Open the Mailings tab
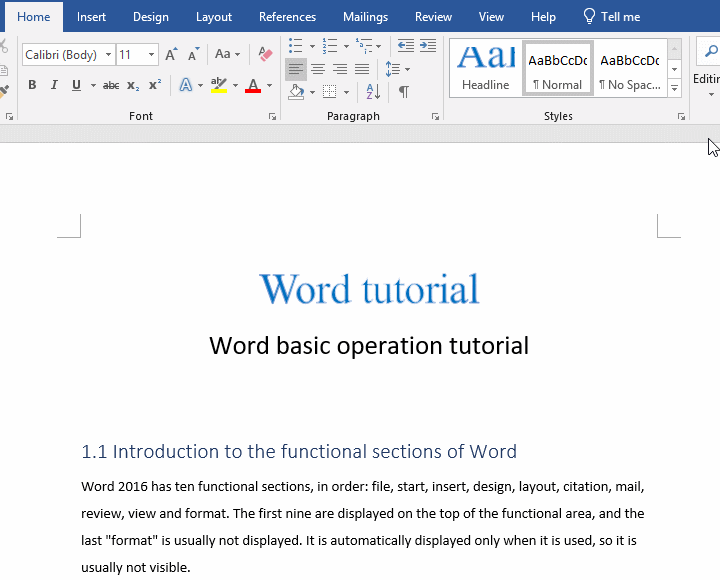This screenshot has width=720, height=580. coord(365,17)
